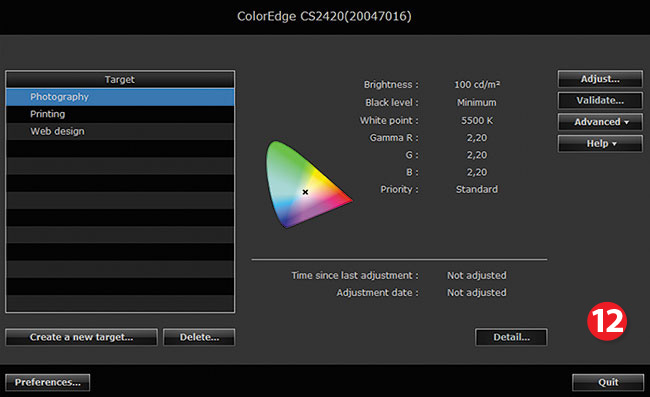Open Preferences

(48, 382)
